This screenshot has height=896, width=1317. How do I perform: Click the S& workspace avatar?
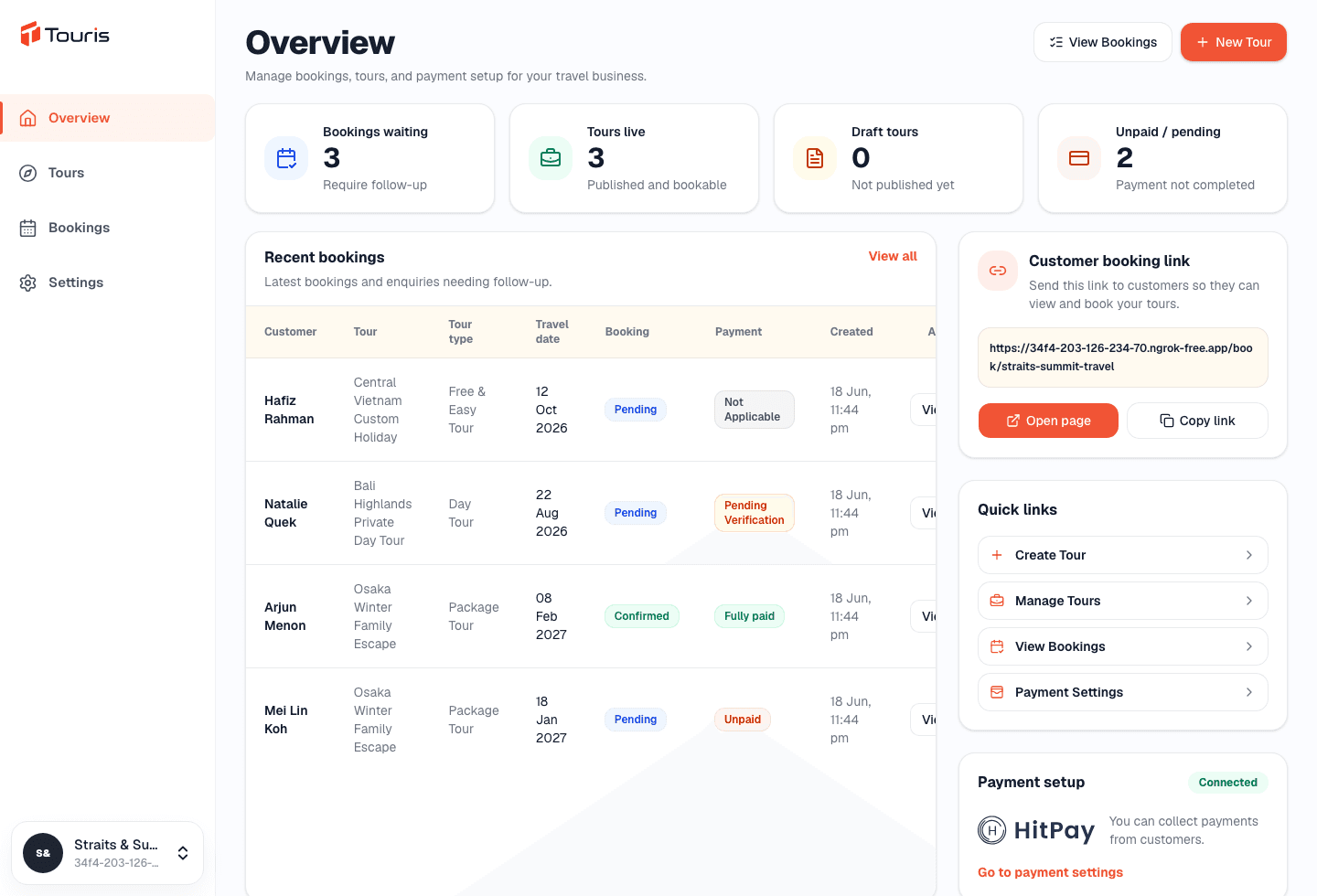coord(43,853)
